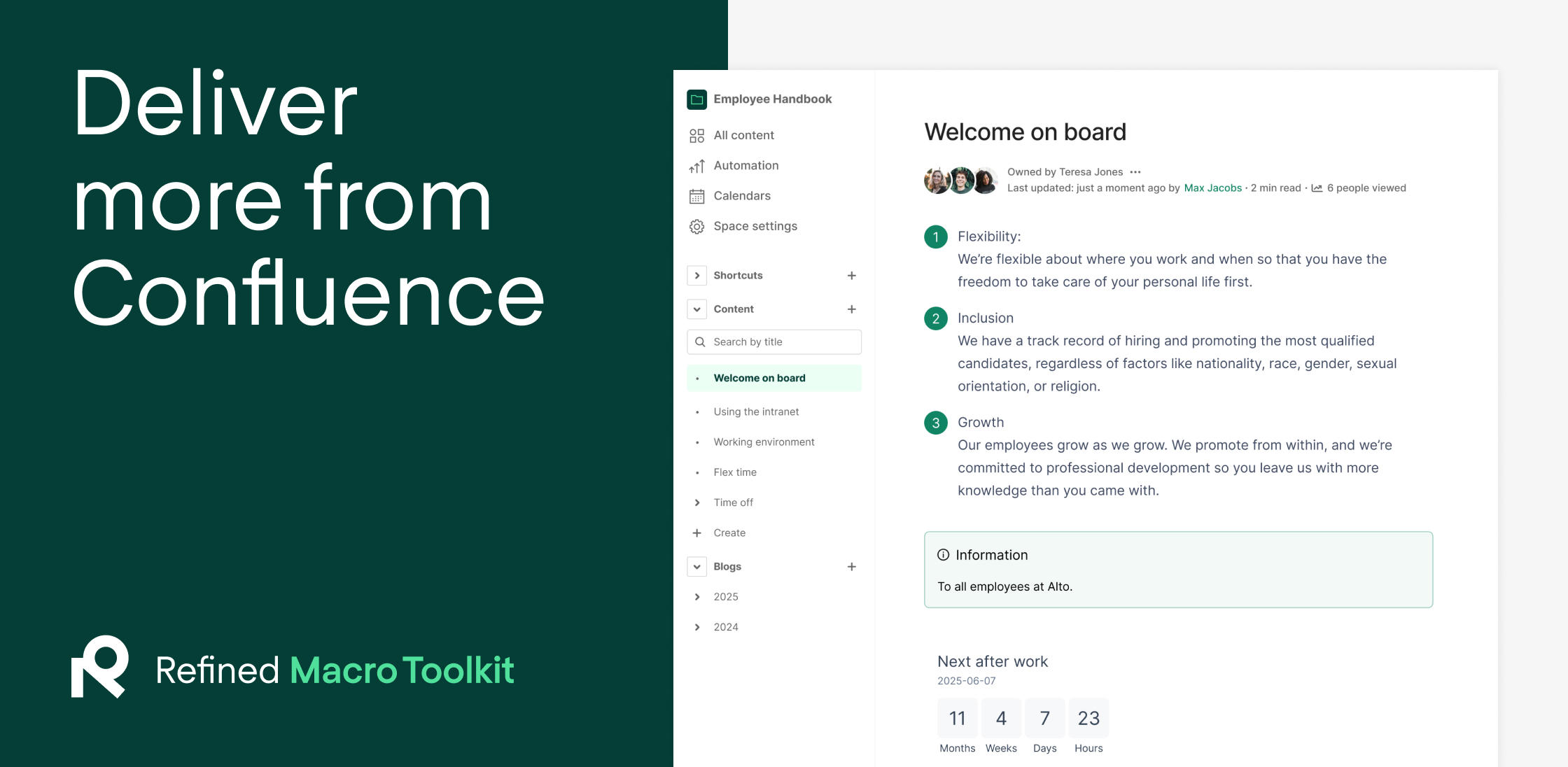Open the Welcome on board page

click(x=759, y=377)
